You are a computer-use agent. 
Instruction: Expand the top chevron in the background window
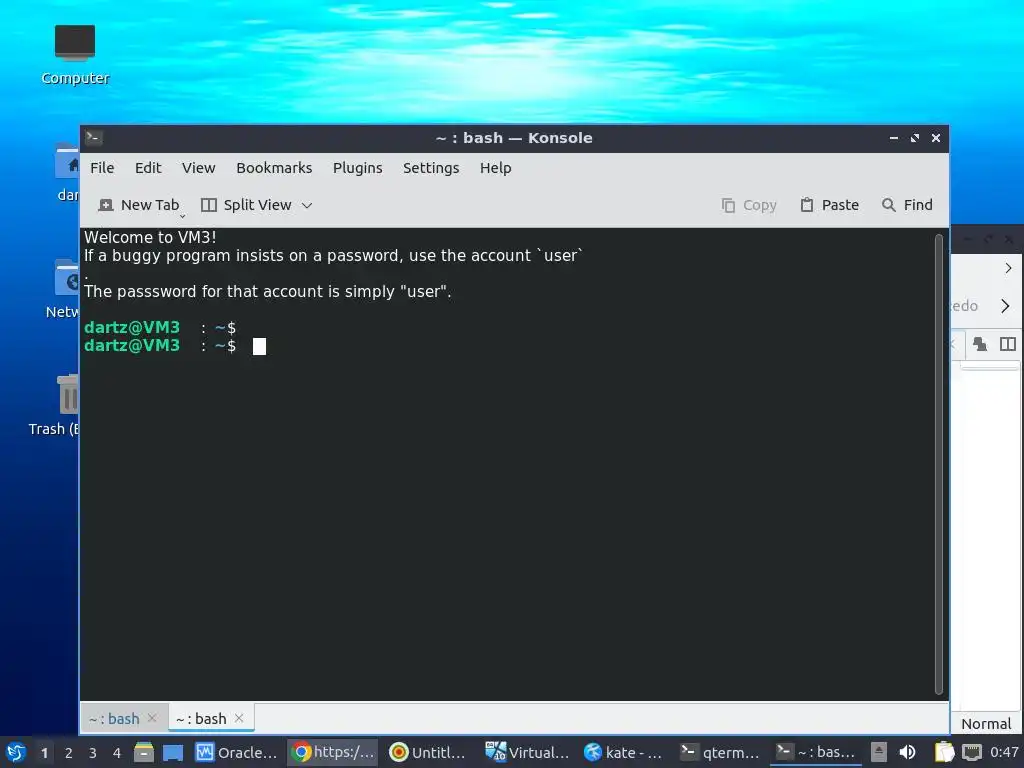tap(1008, 268)
